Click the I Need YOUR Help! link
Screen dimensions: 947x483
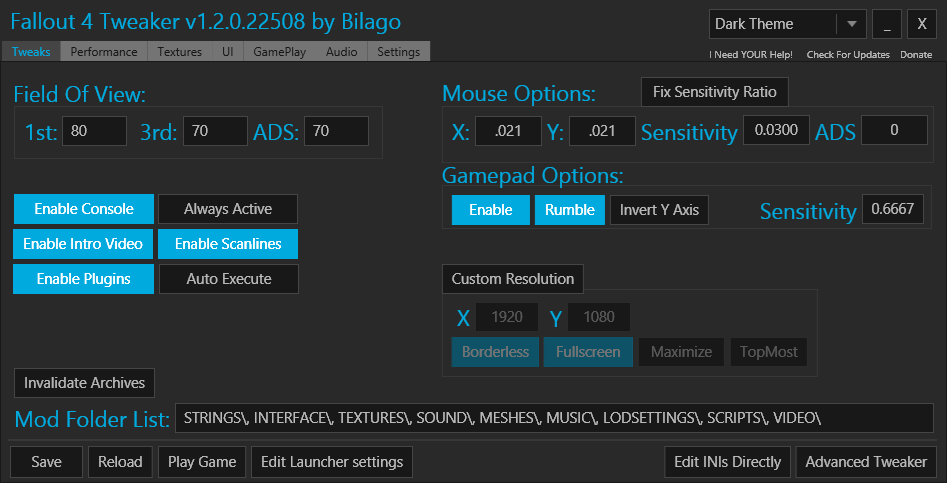tap(751, 55)
